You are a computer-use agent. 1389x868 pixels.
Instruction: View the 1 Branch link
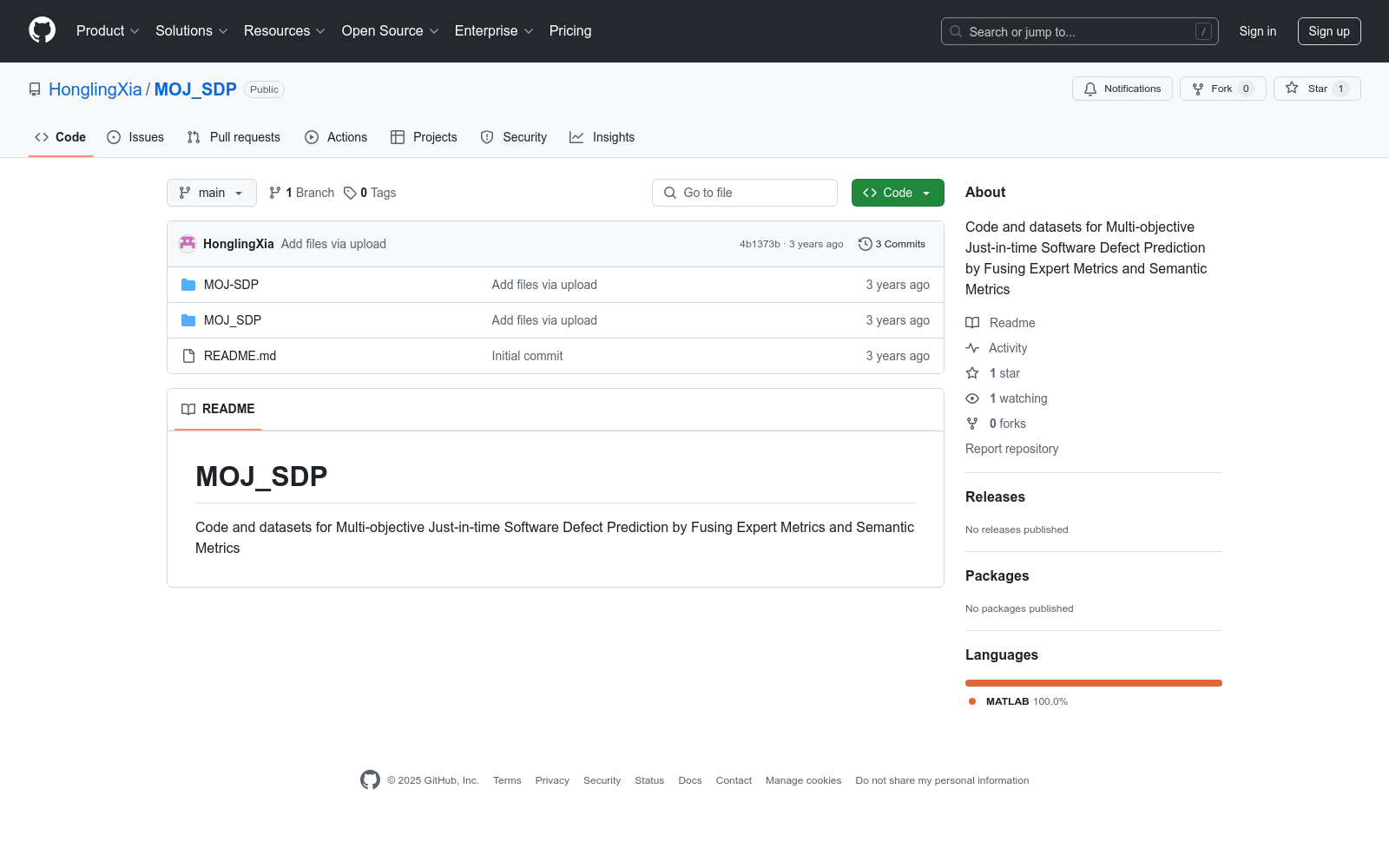[302, 193]
